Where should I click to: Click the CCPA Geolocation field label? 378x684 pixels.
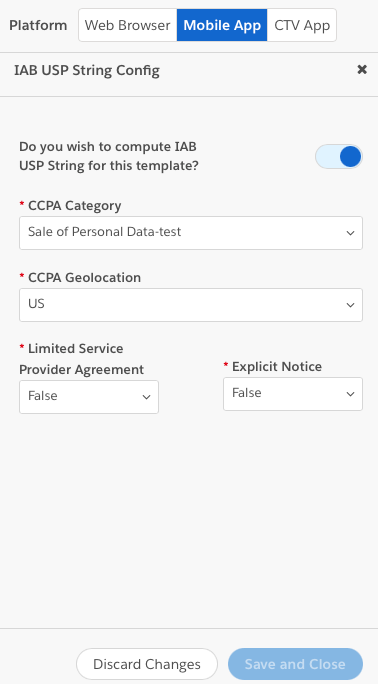pyautogui.click(x=85, y=277)
